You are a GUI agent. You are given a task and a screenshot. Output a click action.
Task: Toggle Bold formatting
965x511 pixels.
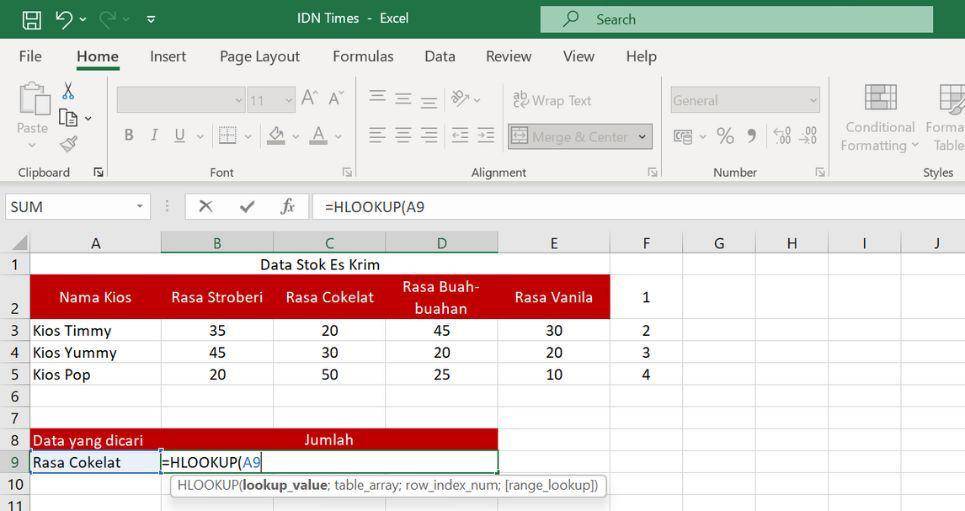pos(129,135)
